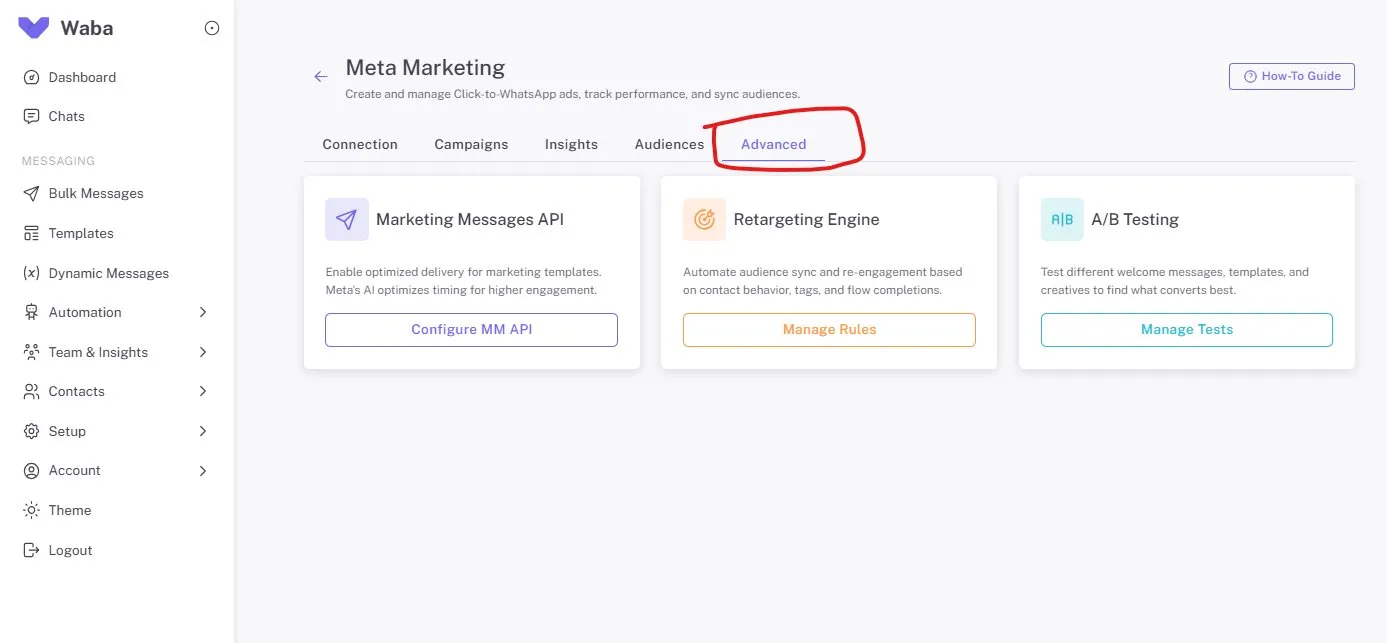Image resolution: width=1387 pixels, height=643 pixels.
Task: Select the Insights tab
Action: tap(571, 144)
